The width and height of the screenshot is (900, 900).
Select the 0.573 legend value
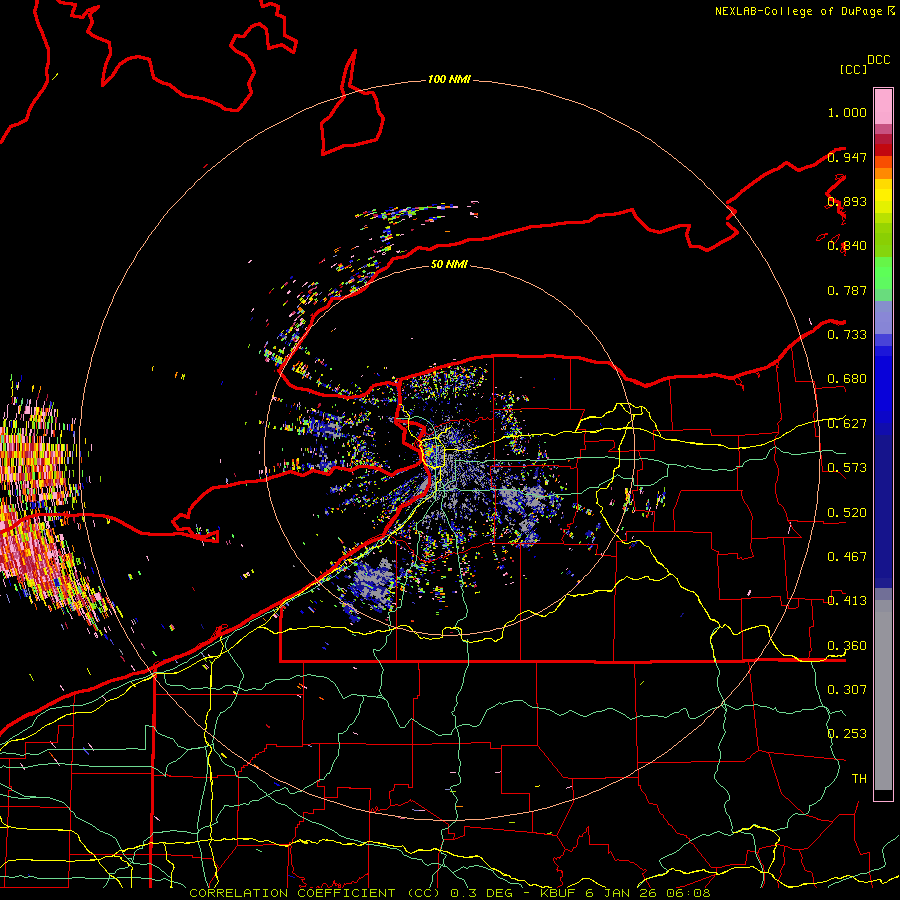[847, 468]
